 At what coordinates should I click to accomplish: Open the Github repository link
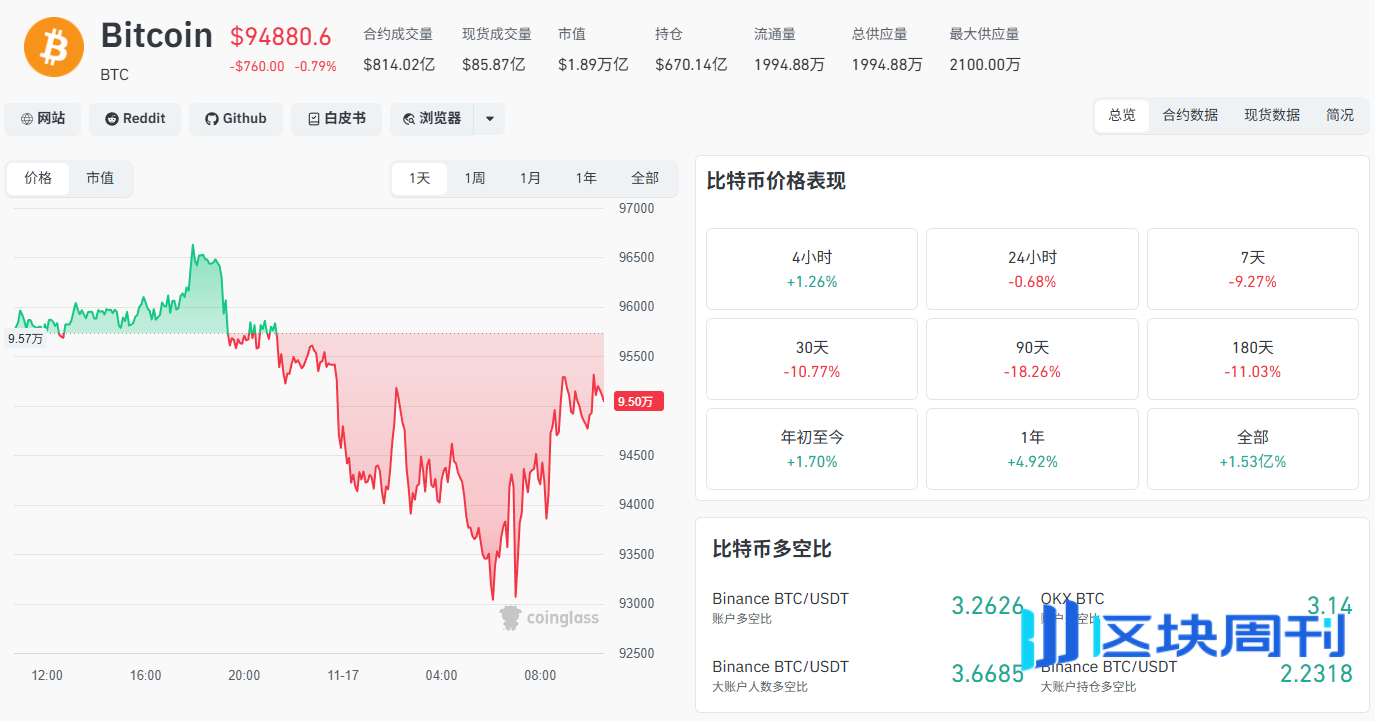(236, 119)
